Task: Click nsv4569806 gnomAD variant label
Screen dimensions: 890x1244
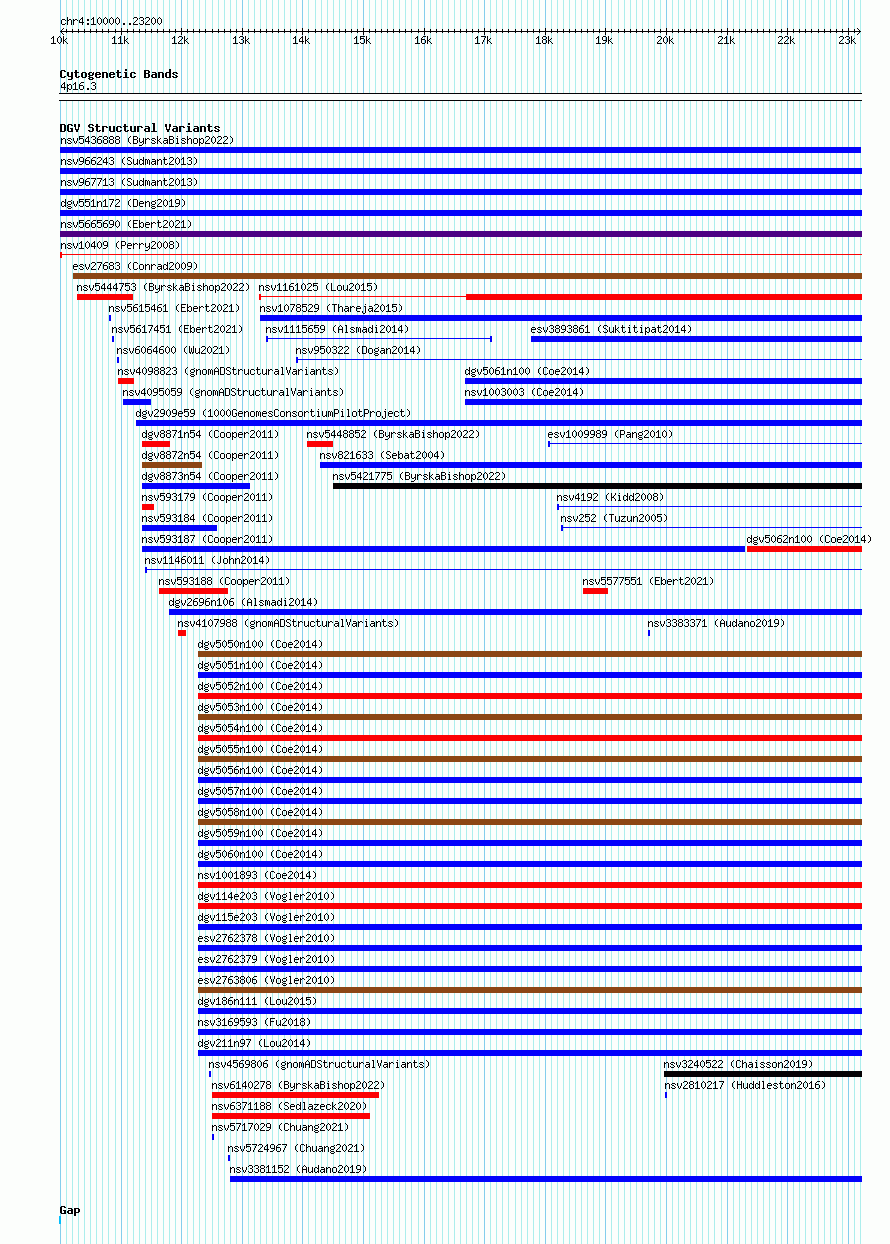Action: (319, 1064)
